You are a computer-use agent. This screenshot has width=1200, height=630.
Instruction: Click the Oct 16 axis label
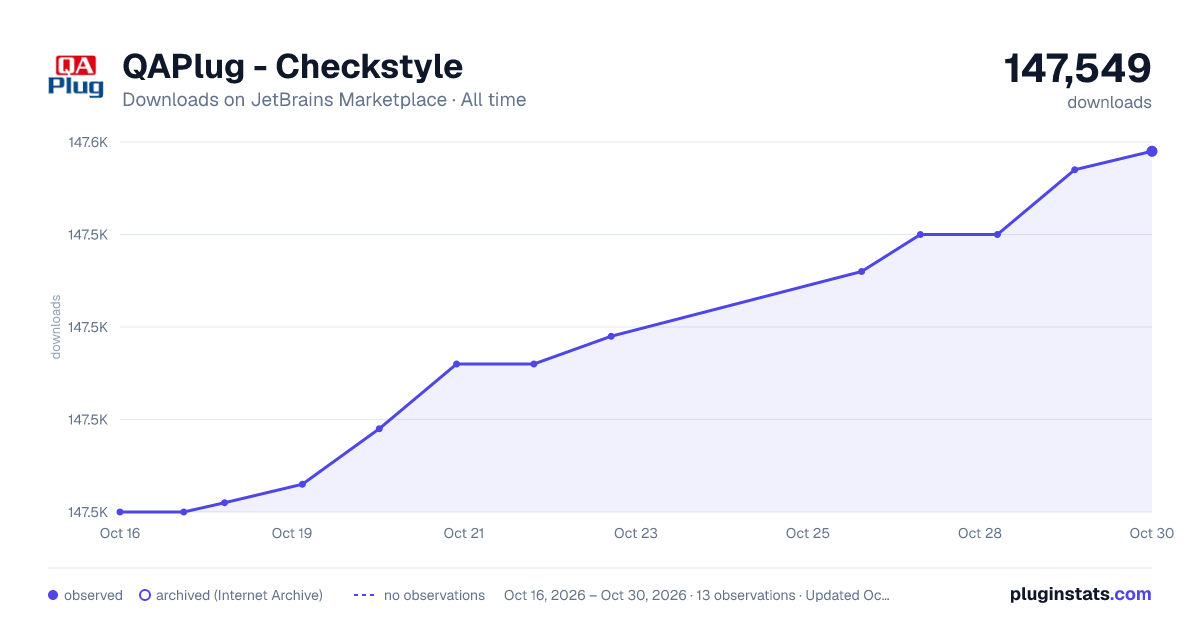(120, 533)
